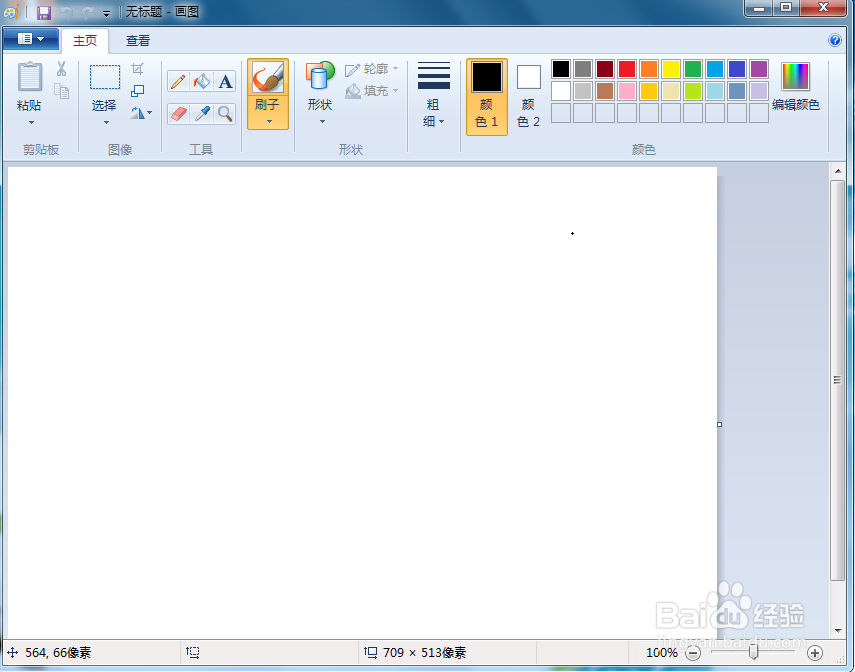Pick the lime green color swatch

tap(693, 91)
